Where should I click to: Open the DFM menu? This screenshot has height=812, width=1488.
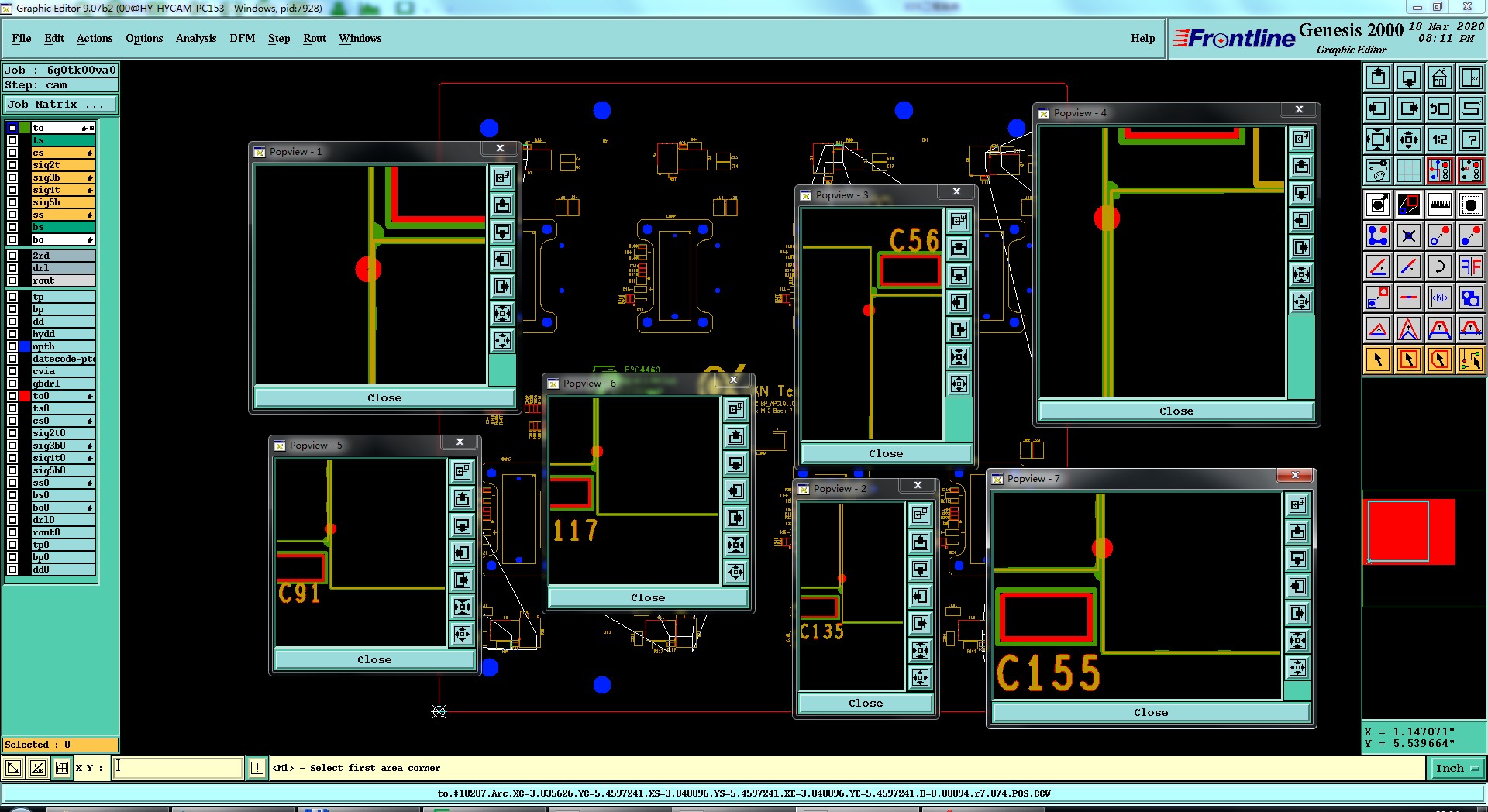pos(242,38)
